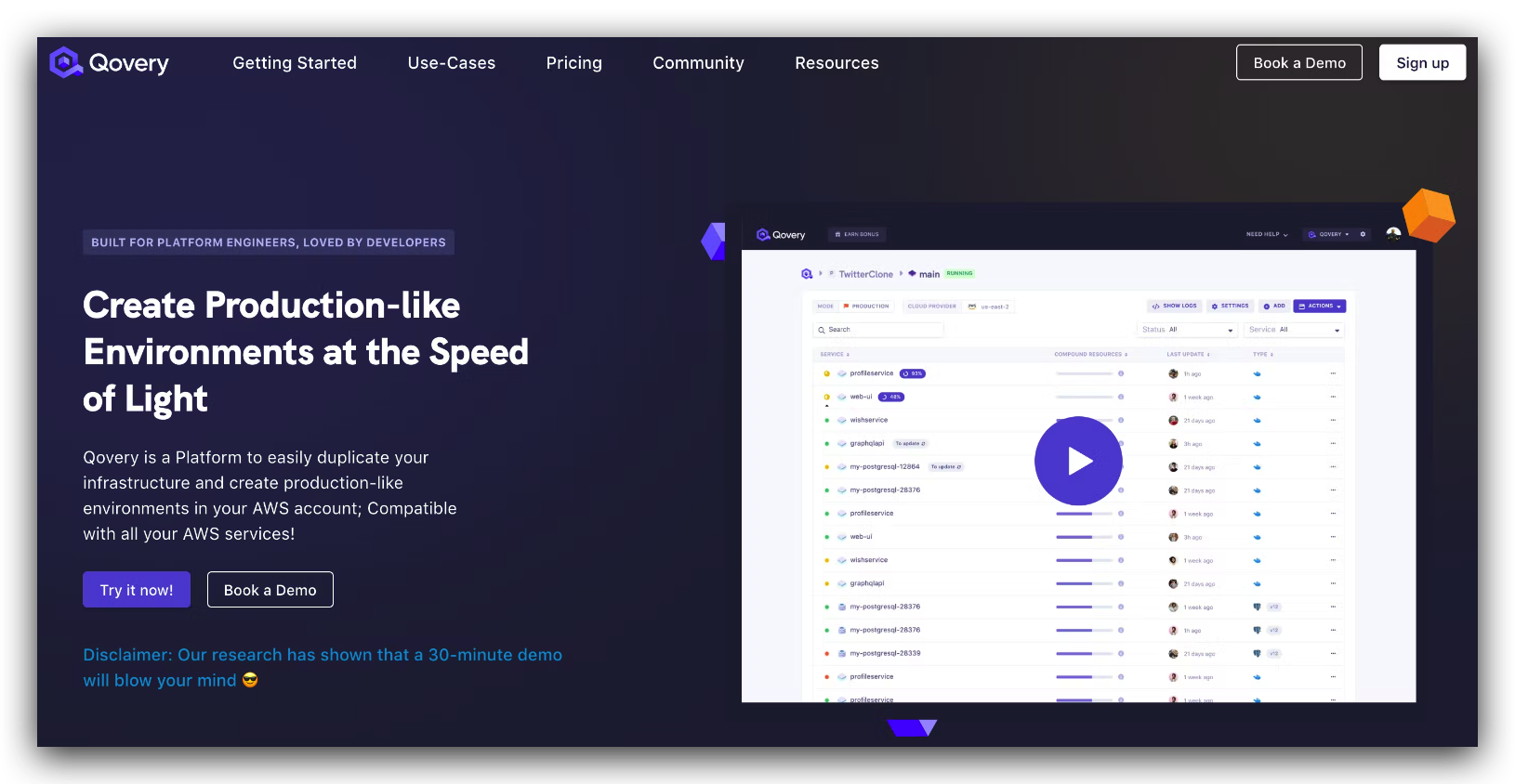Click the Qovery breadcrumb home icon
The image size is (1515, 784).
click(x=807, y=274)
